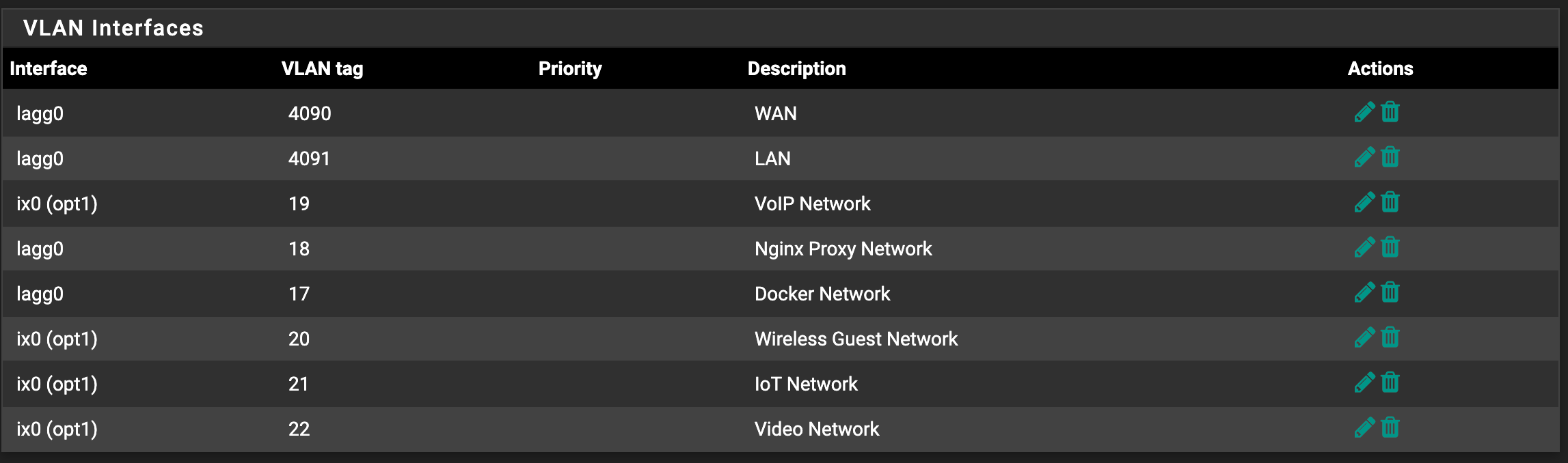Edit the VoIP Network VLAN
1568x463 pixels.
[1364, 202]
